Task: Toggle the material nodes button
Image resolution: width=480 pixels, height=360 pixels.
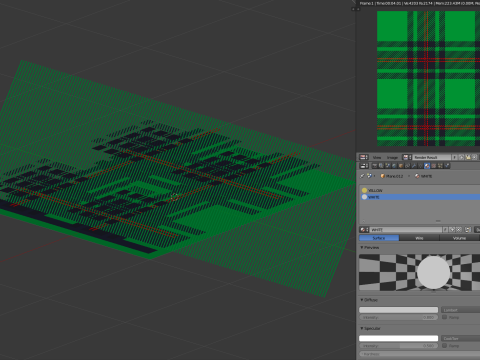Action: coord(468,230)
